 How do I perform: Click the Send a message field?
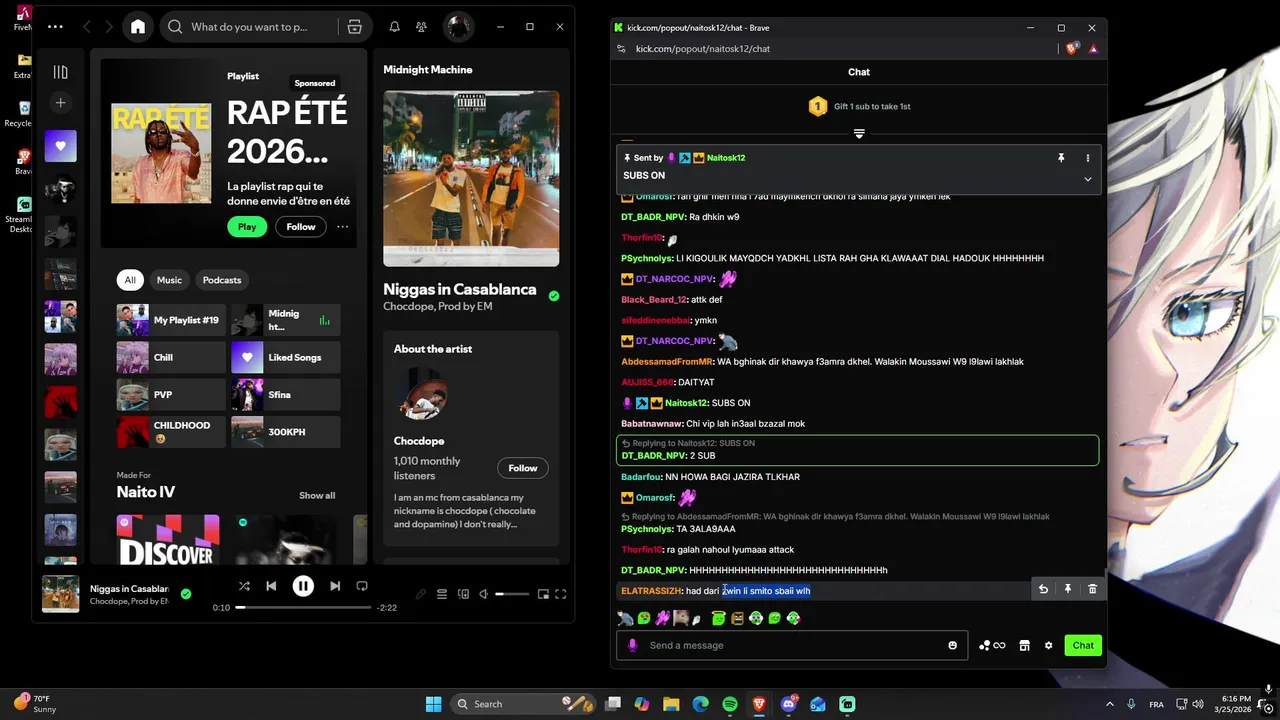click(791, 645)
